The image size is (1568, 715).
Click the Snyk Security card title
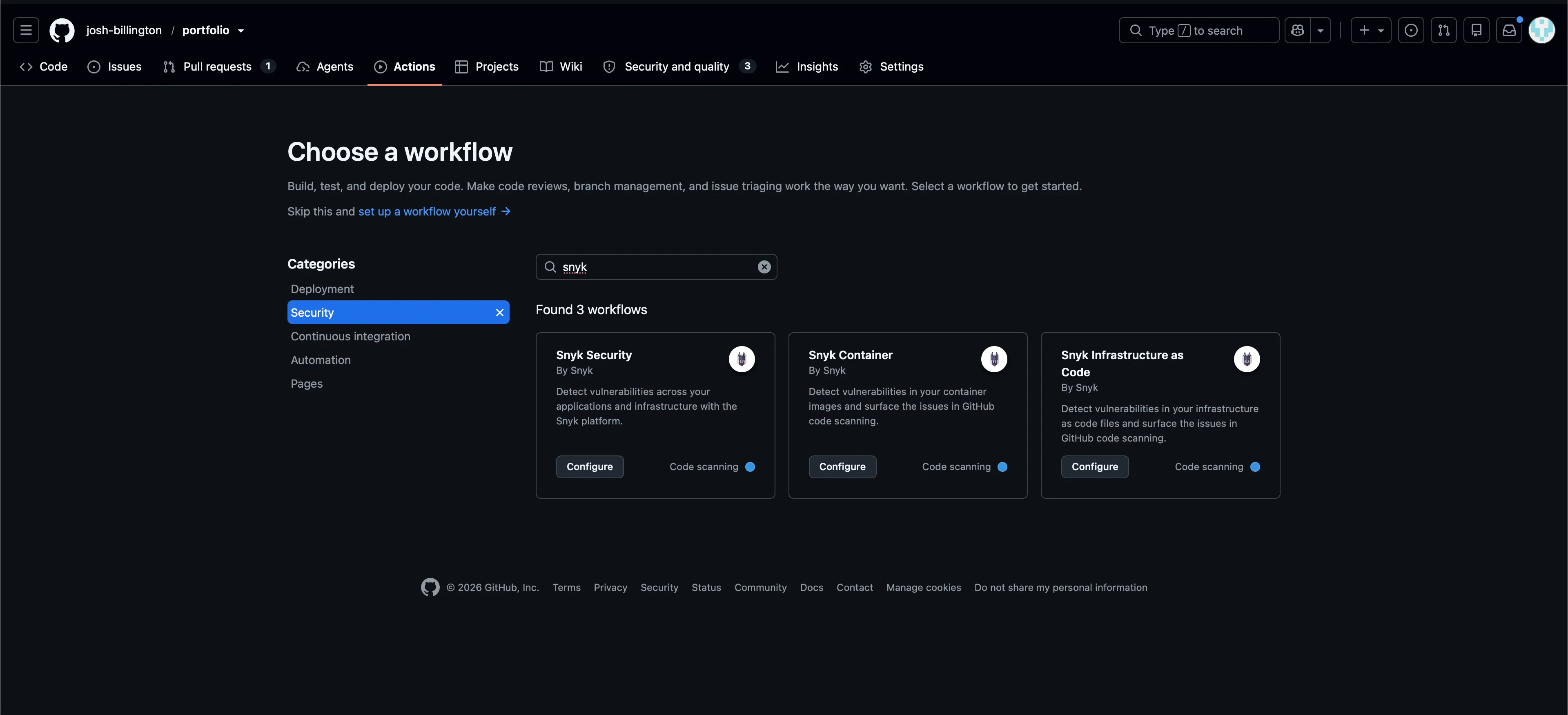coord(593,355)
